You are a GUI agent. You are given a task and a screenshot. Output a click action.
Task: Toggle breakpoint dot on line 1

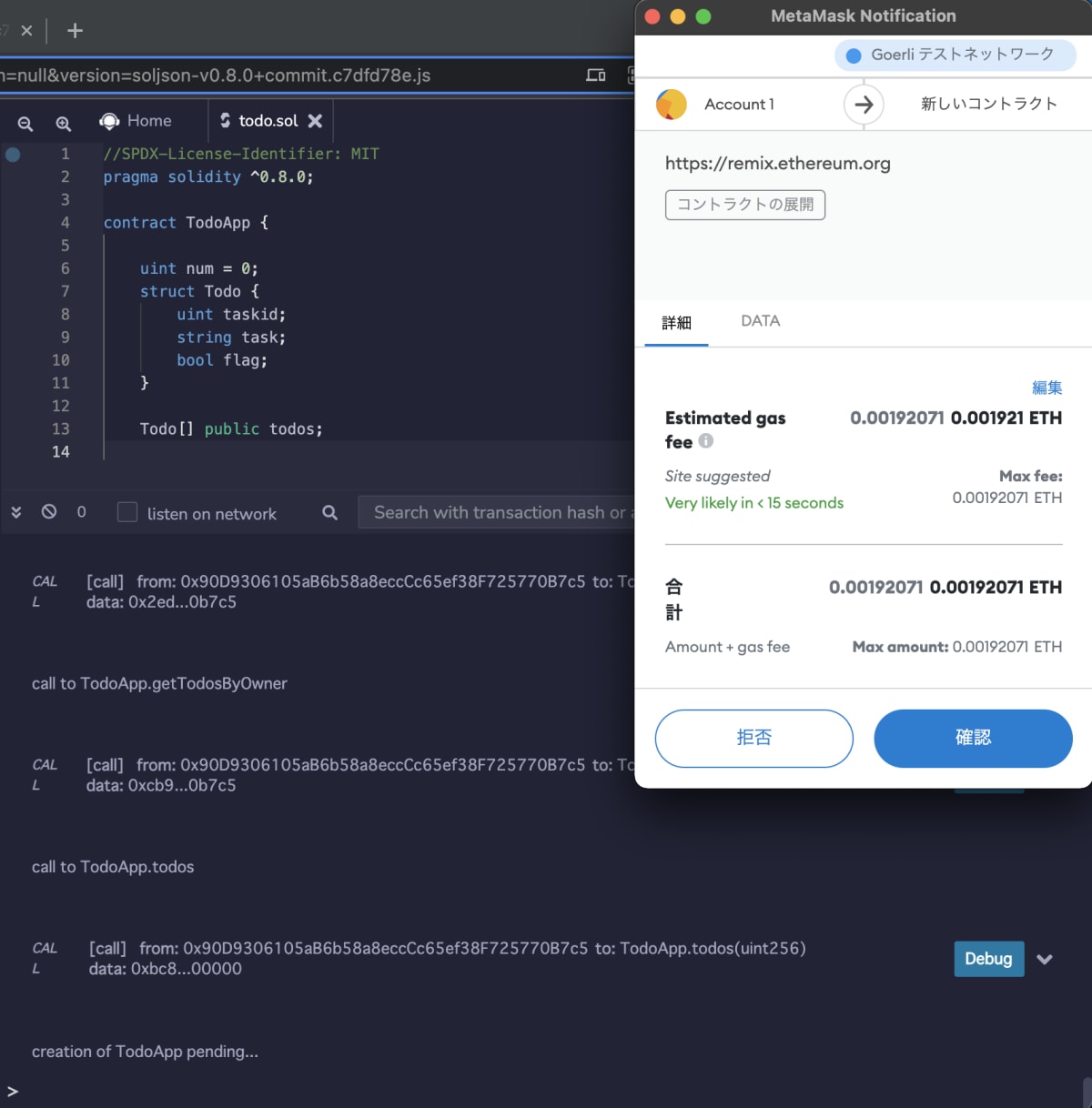[13, 155]
